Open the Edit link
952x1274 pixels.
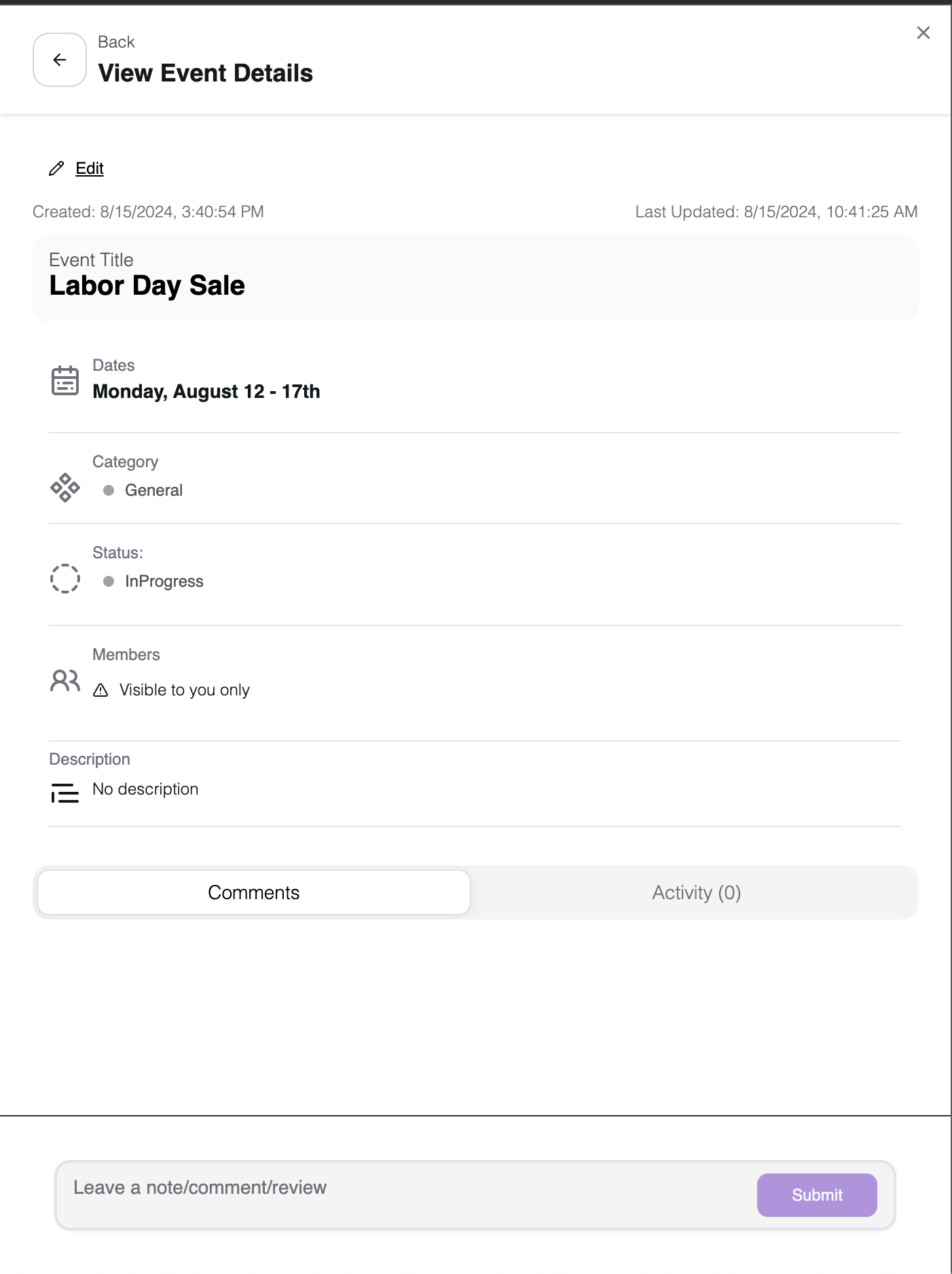pyautogui.click(x=90, y=168)
